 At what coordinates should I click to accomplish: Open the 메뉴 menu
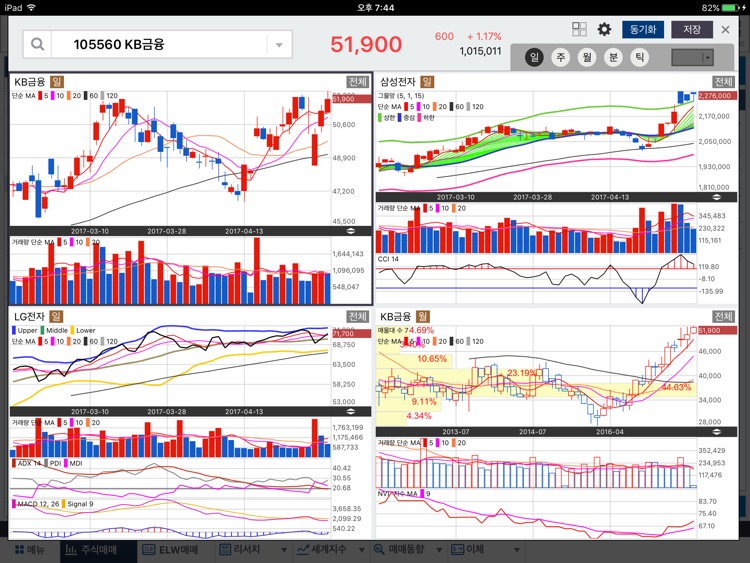30,550
